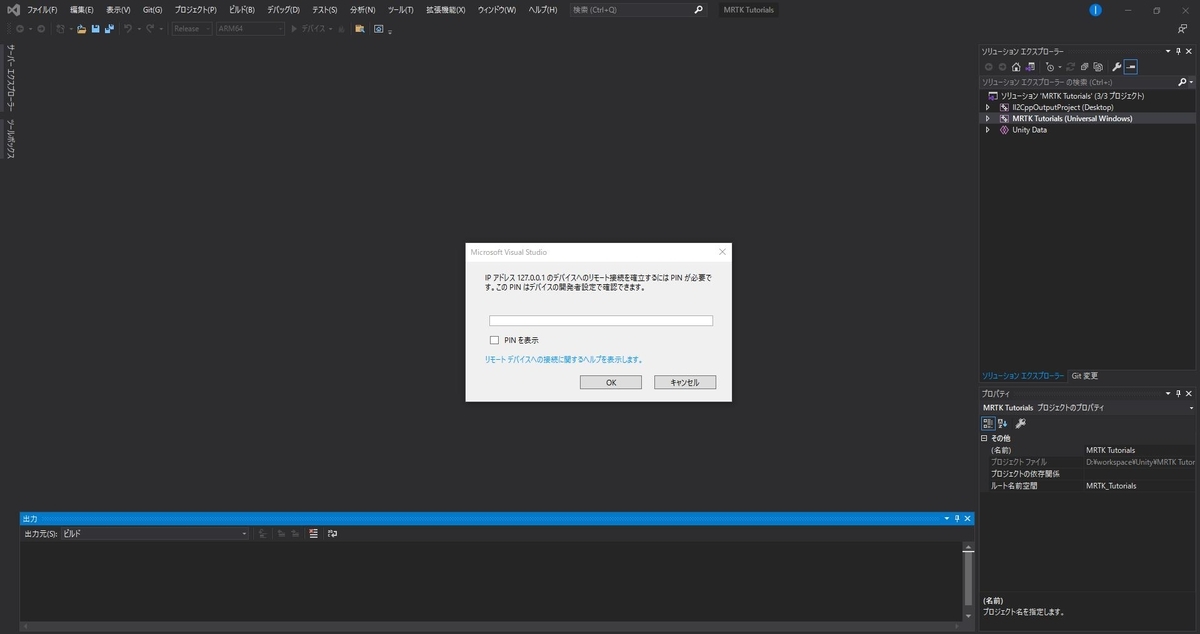Screen dimensions: 1200x634
Task: Open the サーバー エクスプローラー side tab
Action: (10, 76)
